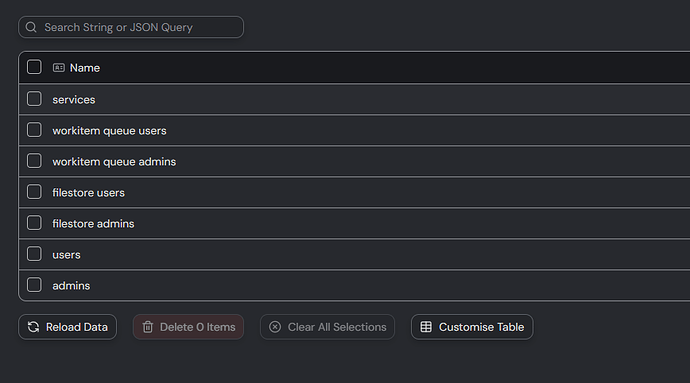The width and height of the screenshot is (690, 383).
Task: Check the workitem queue users checkbox
Action: [x=34, y=130]
